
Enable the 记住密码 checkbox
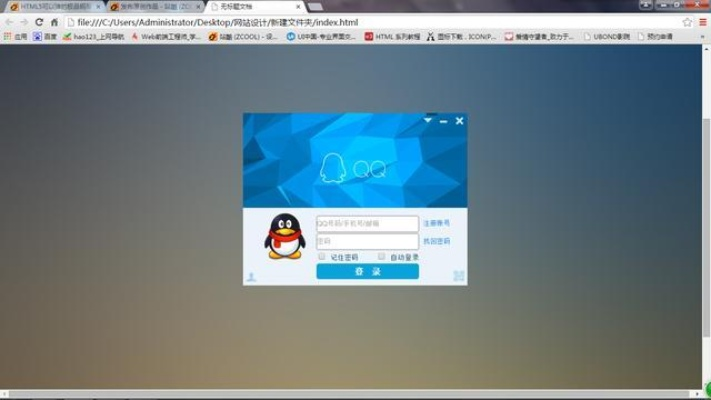click(x=322, y=257)
